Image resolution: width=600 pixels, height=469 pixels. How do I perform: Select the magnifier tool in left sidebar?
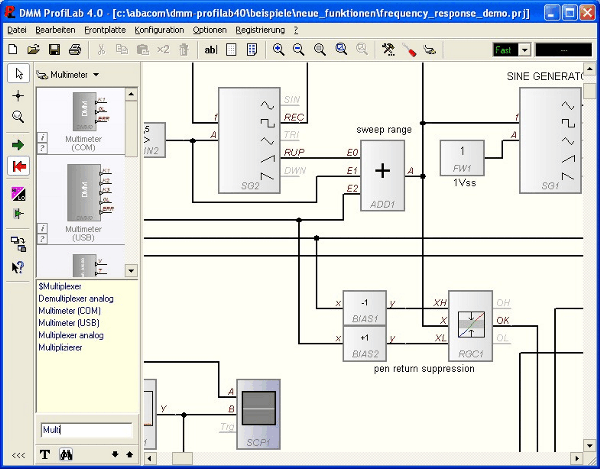[x=18, y=117]
